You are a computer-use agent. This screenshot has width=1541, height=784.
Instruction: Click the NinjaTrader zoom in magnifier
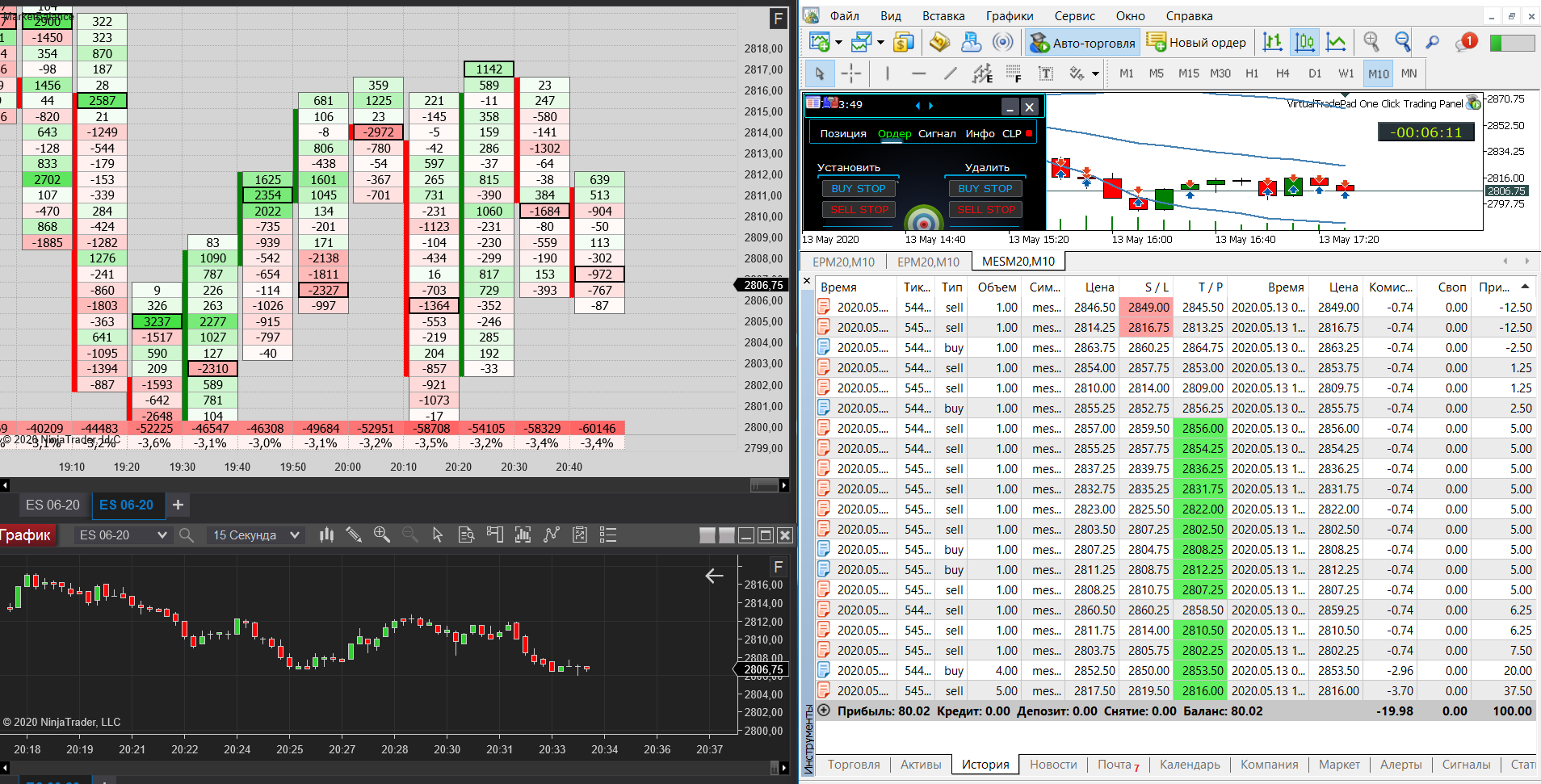pos(381,535)
